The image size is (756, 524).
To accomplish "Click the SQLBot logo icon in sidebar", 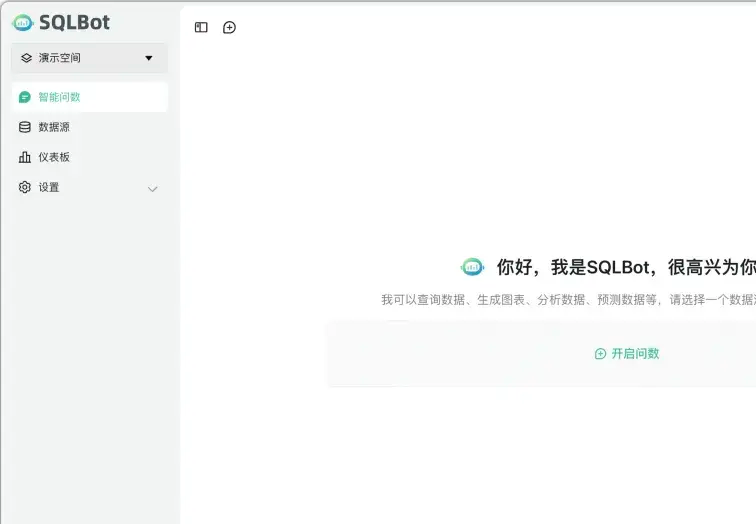I will pyautogui.click(x=23, y=23).
